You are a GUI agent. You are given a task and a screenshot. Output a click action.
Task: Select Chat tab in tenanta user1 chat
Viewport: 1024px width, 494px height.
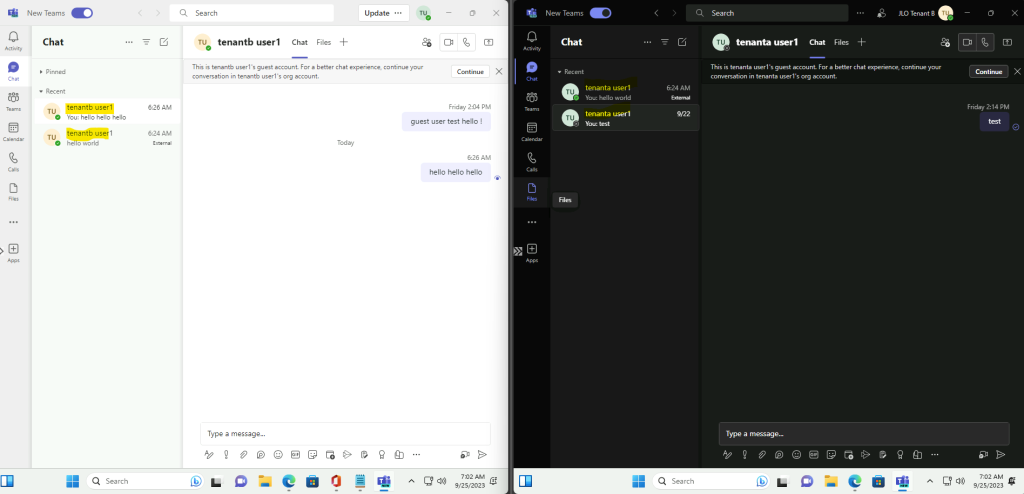tap(817, 42)
